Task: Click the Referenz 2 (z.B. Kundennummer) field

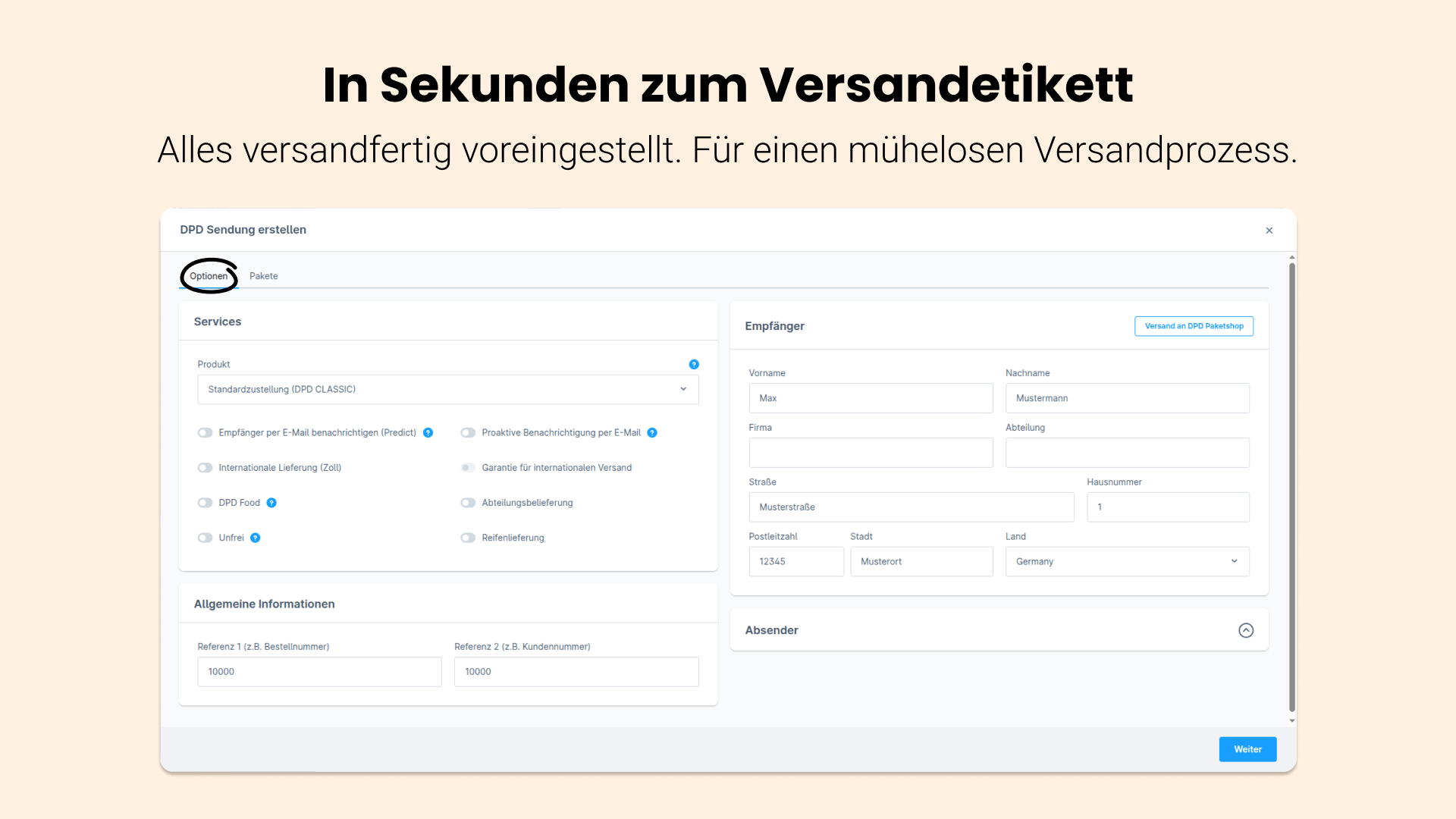Action: (576, 672)
